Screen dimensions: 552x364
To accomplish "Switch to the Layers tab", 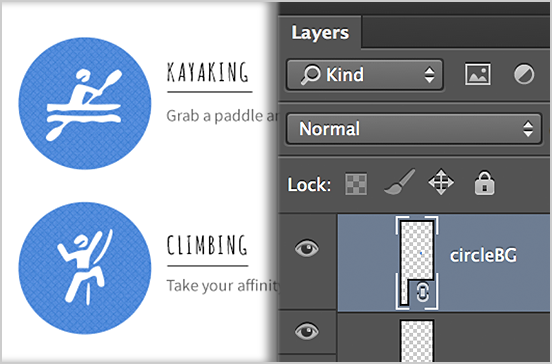I will pyautogui.click(x=320, y=32).
